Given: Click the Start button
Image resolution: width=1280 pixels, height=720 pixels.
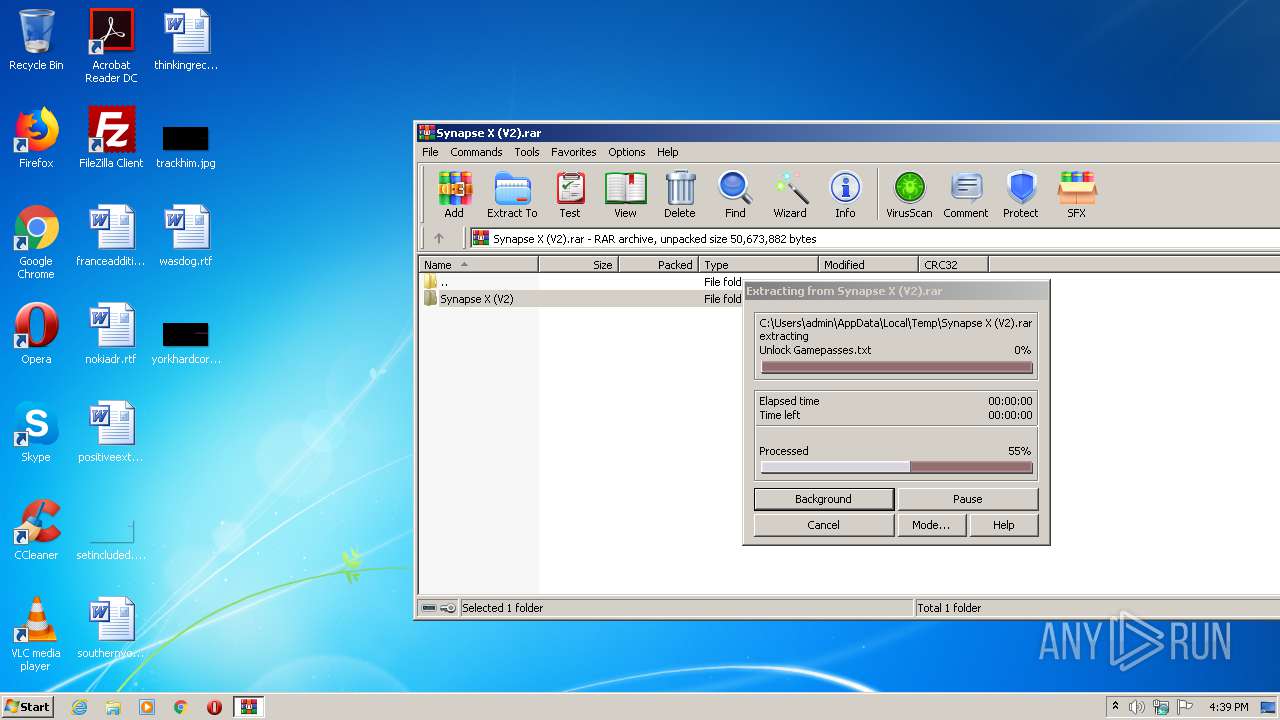Looking at the screenshot, I should (27, 706).
